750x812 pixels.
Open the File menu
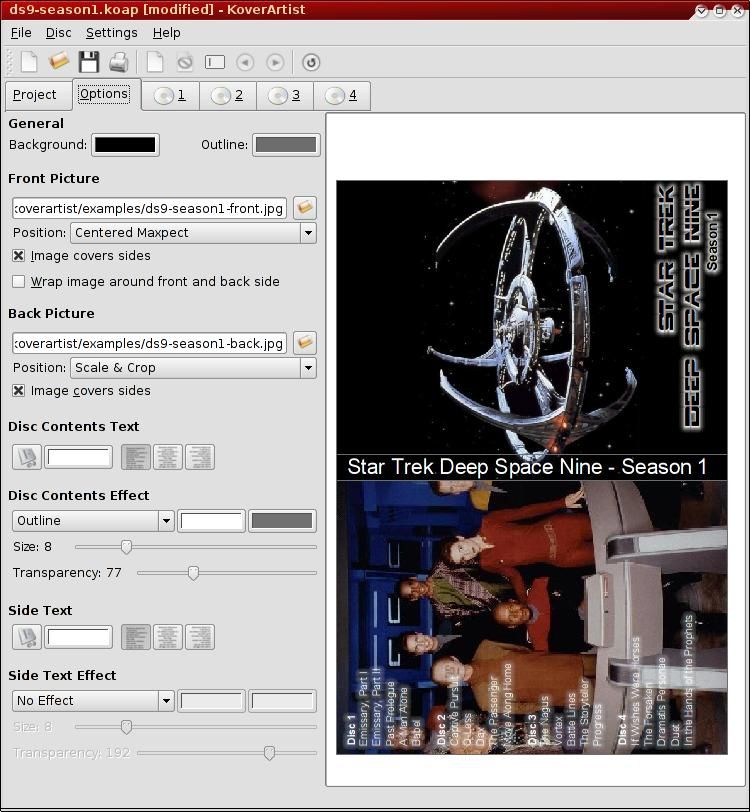pyautogui.click(x=21, y=33)
